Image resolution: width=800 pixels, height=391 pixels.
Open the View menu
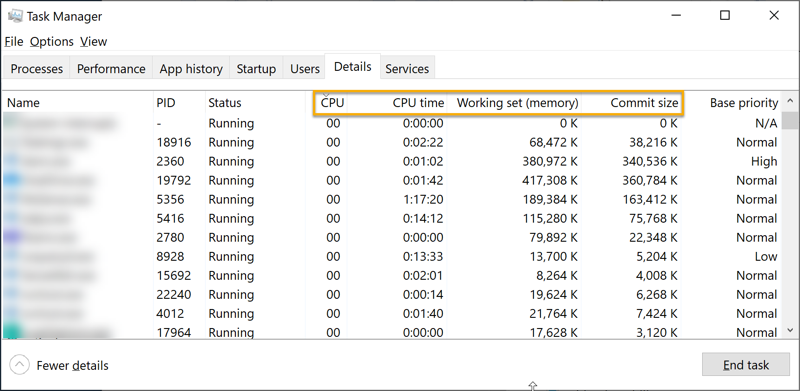pos(93,41)
